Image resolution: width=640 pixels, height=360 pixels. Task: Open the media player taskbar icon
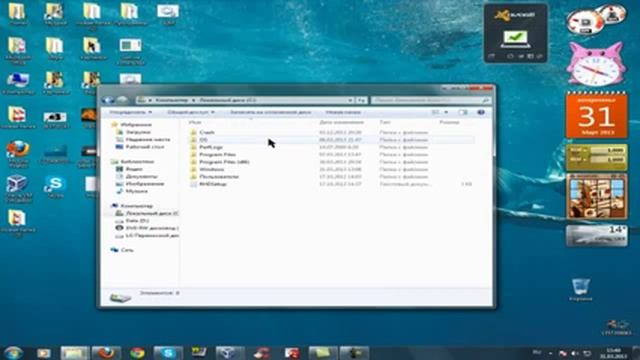coord(44,353)
